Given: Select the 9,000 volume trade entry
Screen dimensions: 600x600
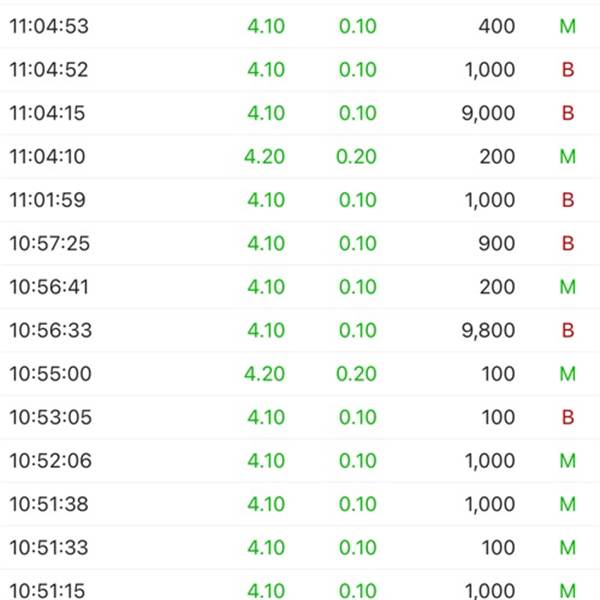Looking at the screenshot, I should pos(300,113).
